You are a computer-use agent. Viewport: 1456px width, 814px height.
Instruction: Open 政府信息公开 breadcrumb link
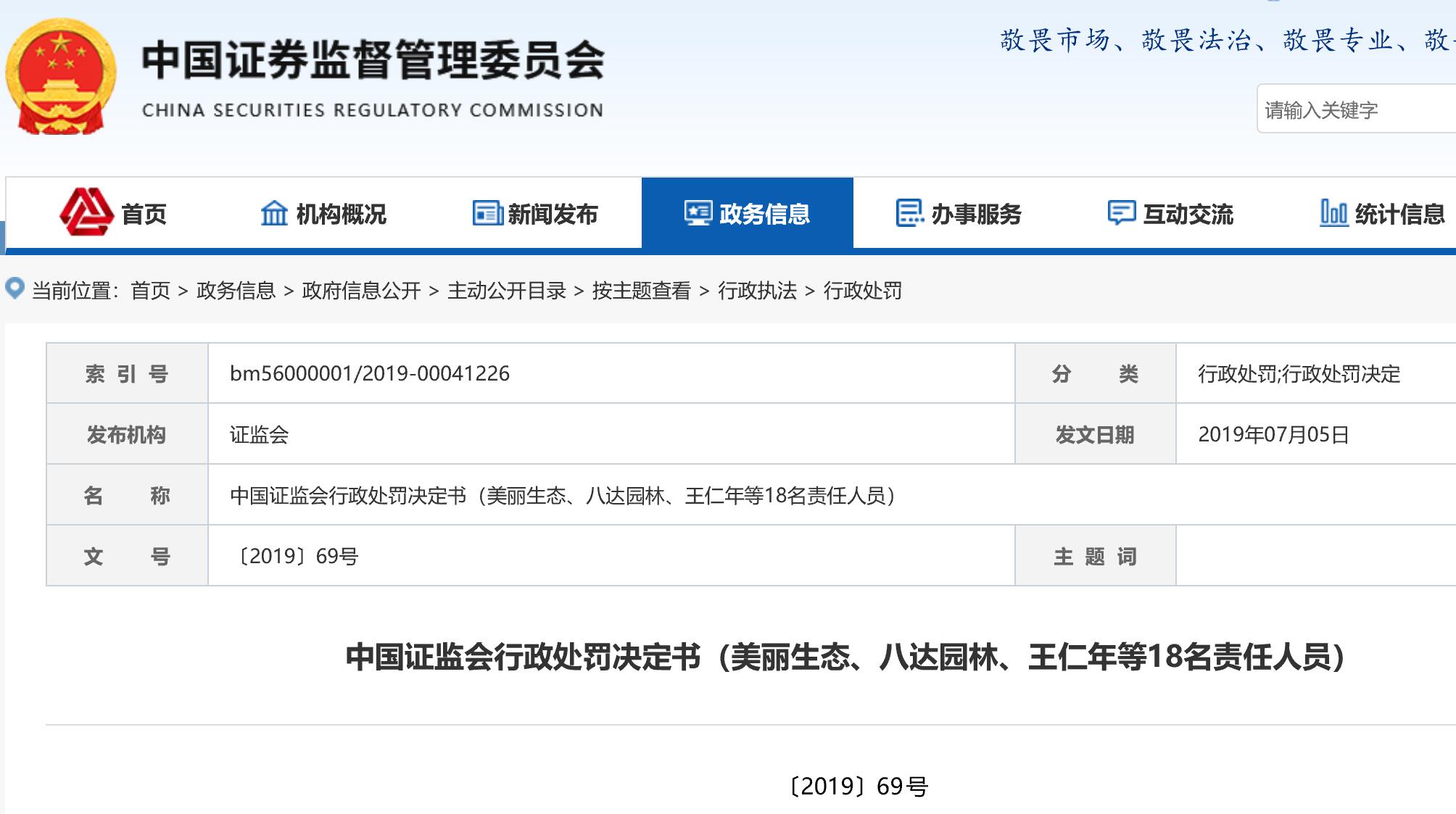pos(361,291)
